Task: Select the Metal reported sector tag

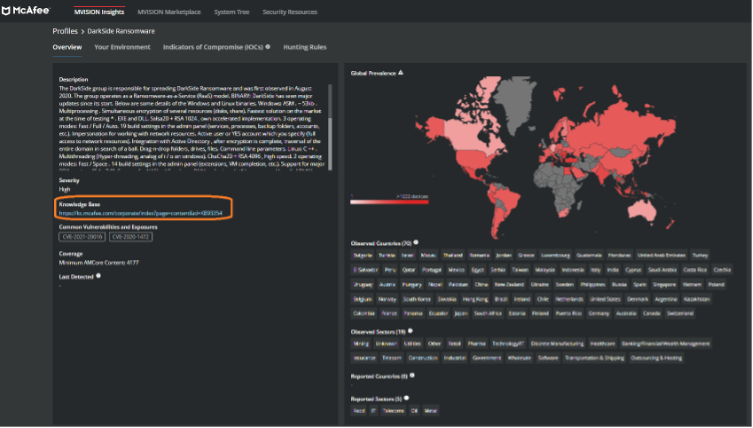Action: [430, 411]
